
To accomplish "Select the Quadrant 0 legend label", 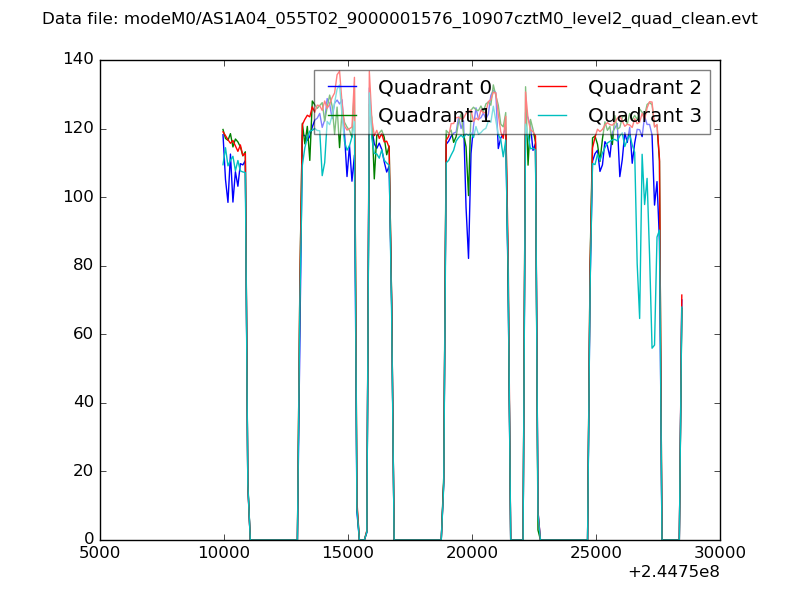I will tap(434, 87).
